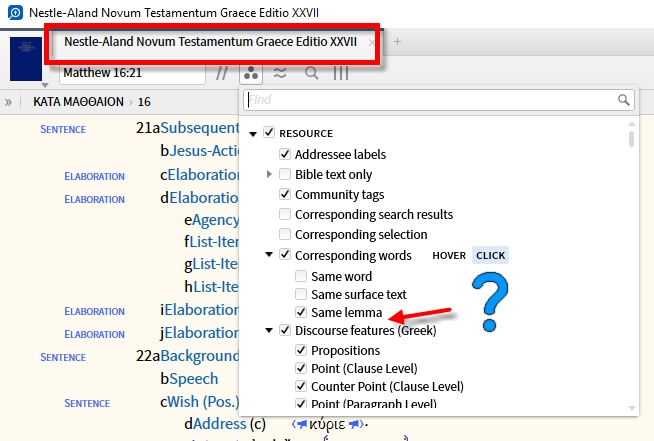Click the Wish (Pos.) label
Viewport: 654px width, 441px height.
coord(203,401)
